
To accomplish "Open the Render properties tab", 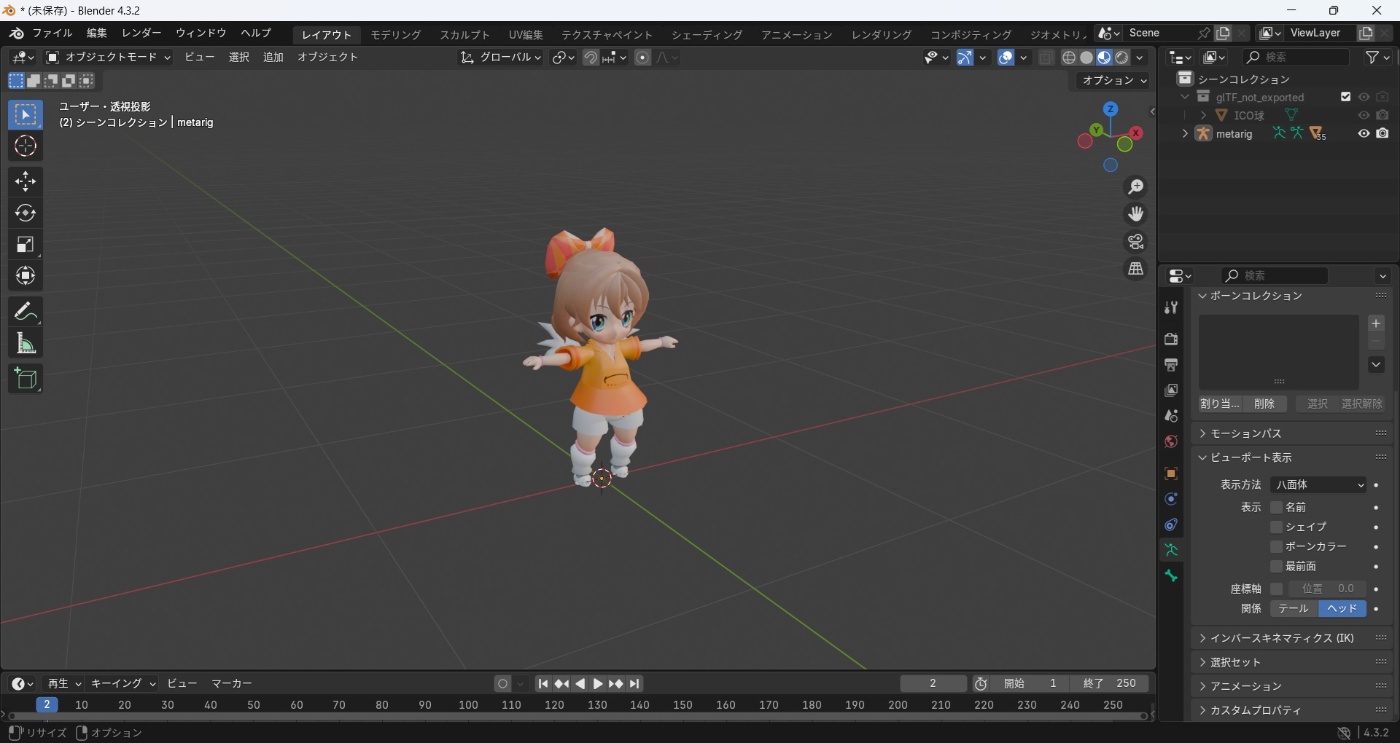I will pos(1171,339).
